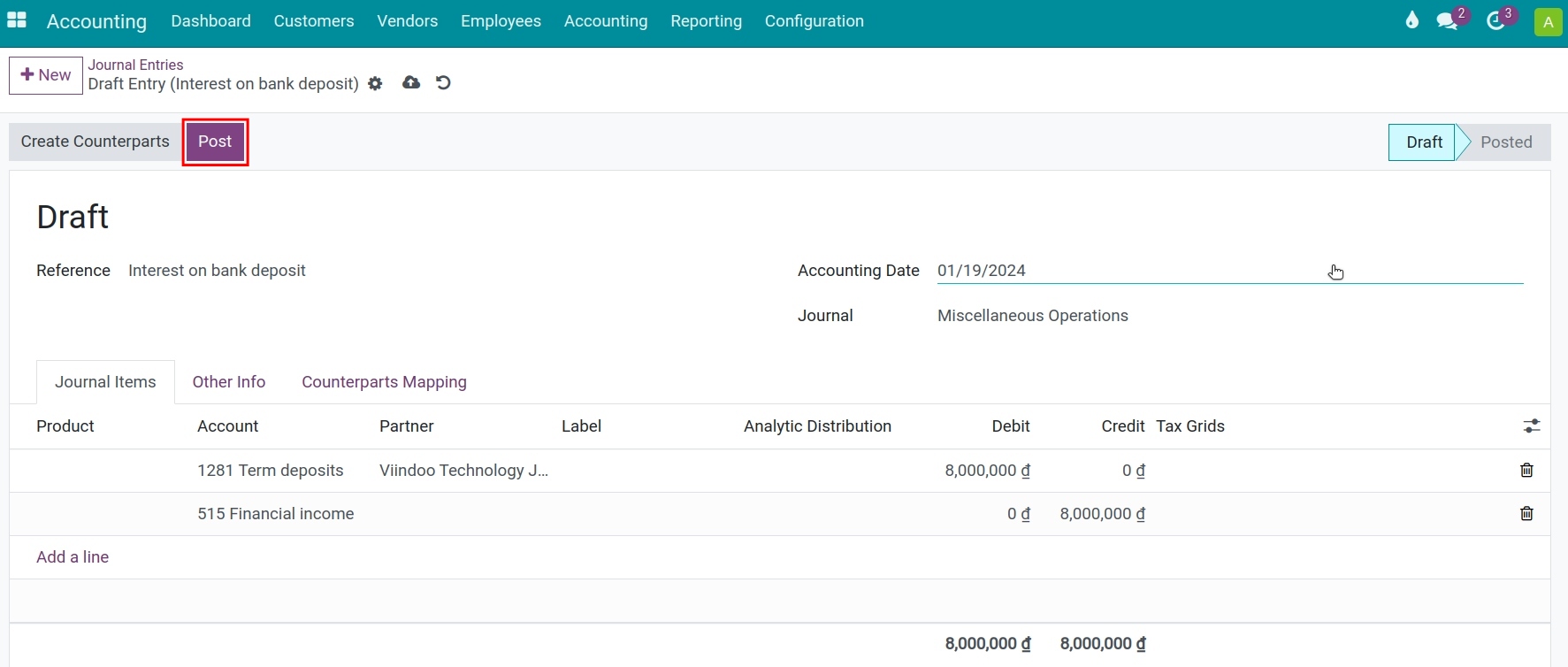
Task: Open the apps grid menu icon
Action: tap(17, 20)
